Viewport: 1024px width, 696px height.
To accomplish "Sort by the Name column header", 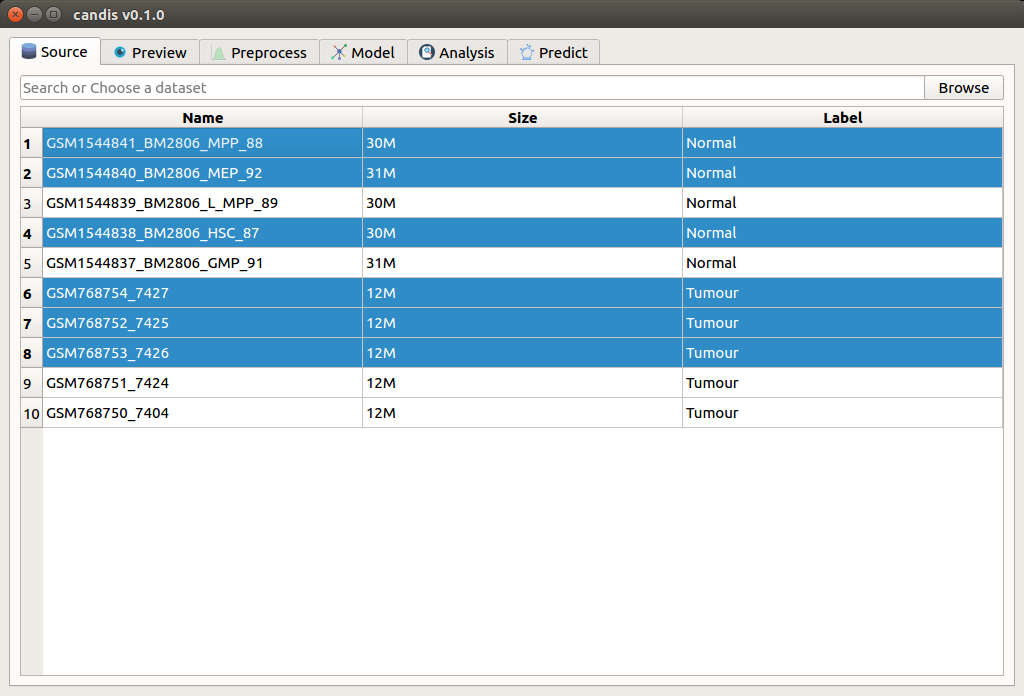I will [202, 118].
